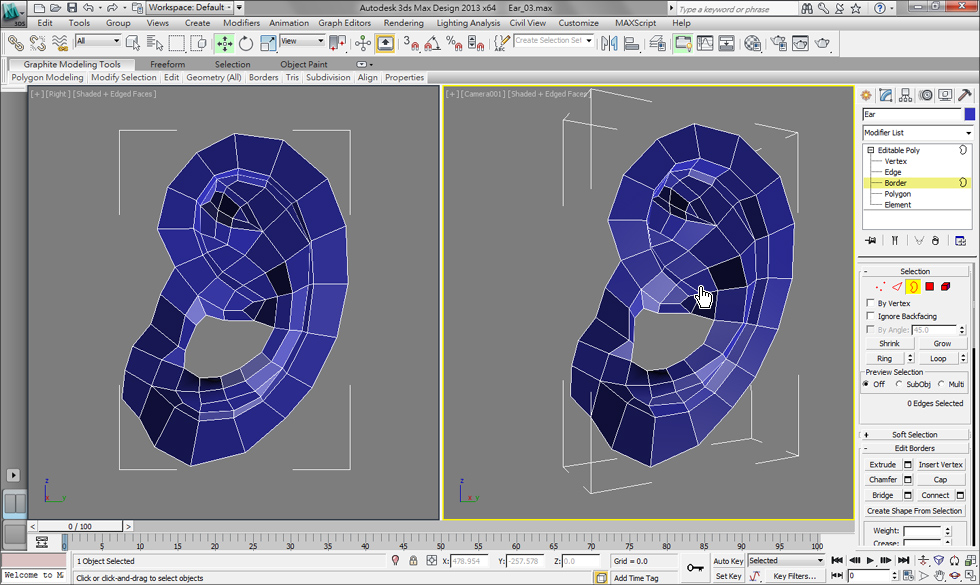
Task: Click the blue object color swatch
Action: click(968, 114)
